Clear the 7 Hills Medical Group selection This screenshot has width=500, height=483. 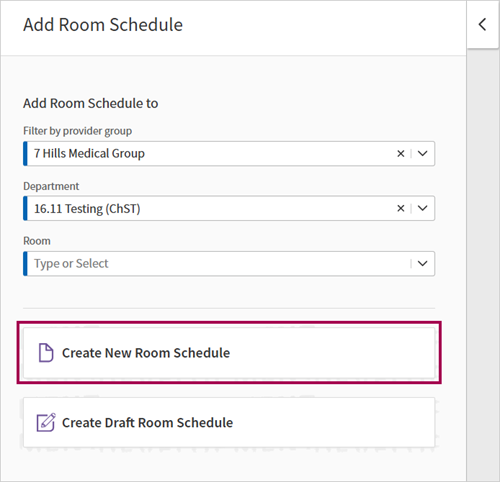click(x=401, y=154)
